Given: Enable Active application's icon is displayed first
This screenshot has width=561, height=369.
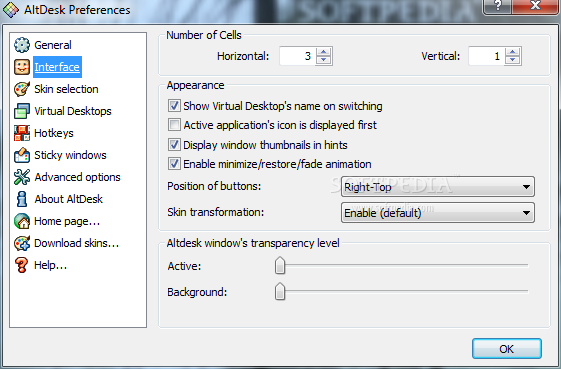Looking at the screenshot, I should coord(174,125).
